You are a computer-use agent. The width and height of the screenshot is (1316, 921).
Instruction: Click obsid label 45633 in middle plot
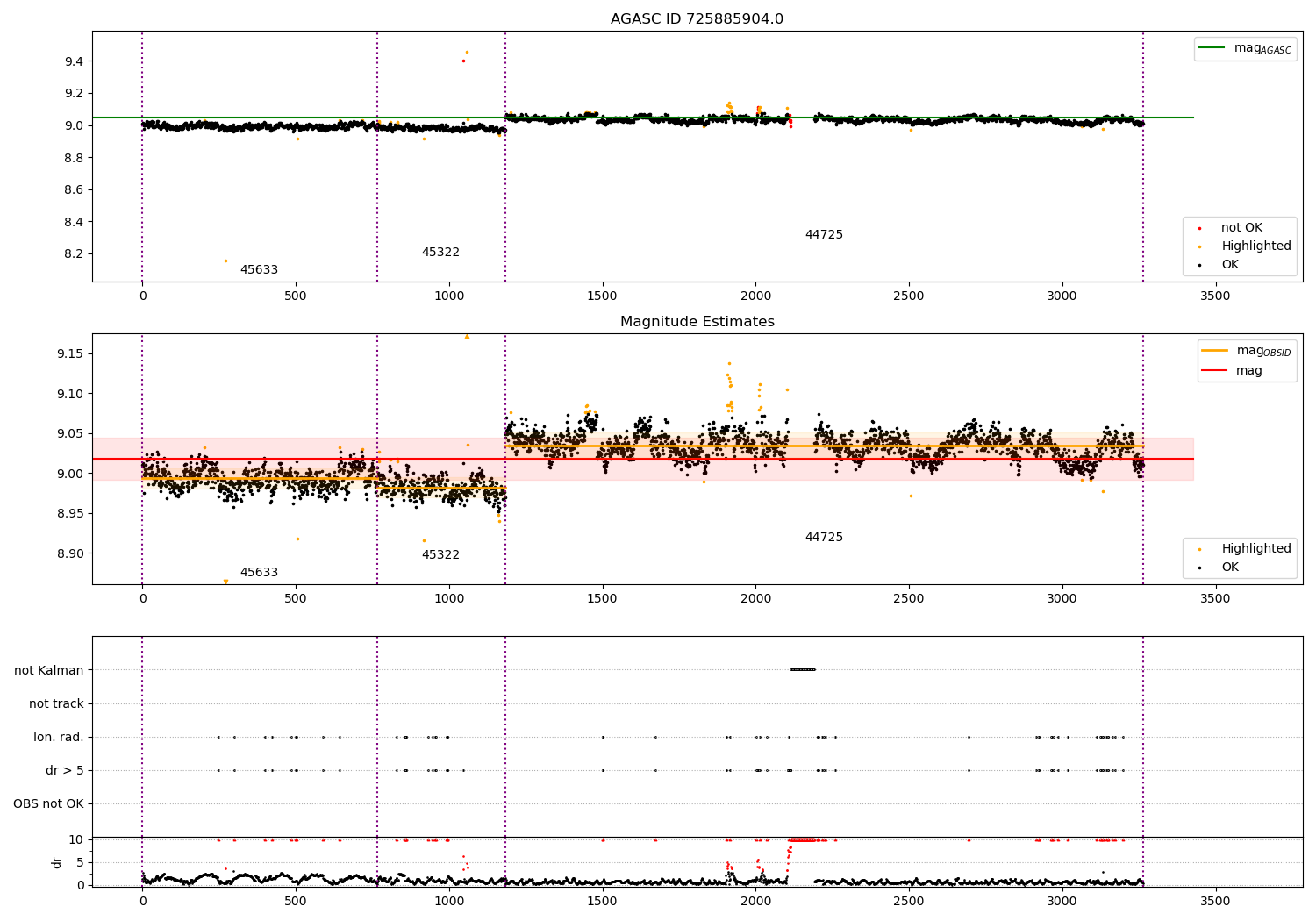pos(259,572)
